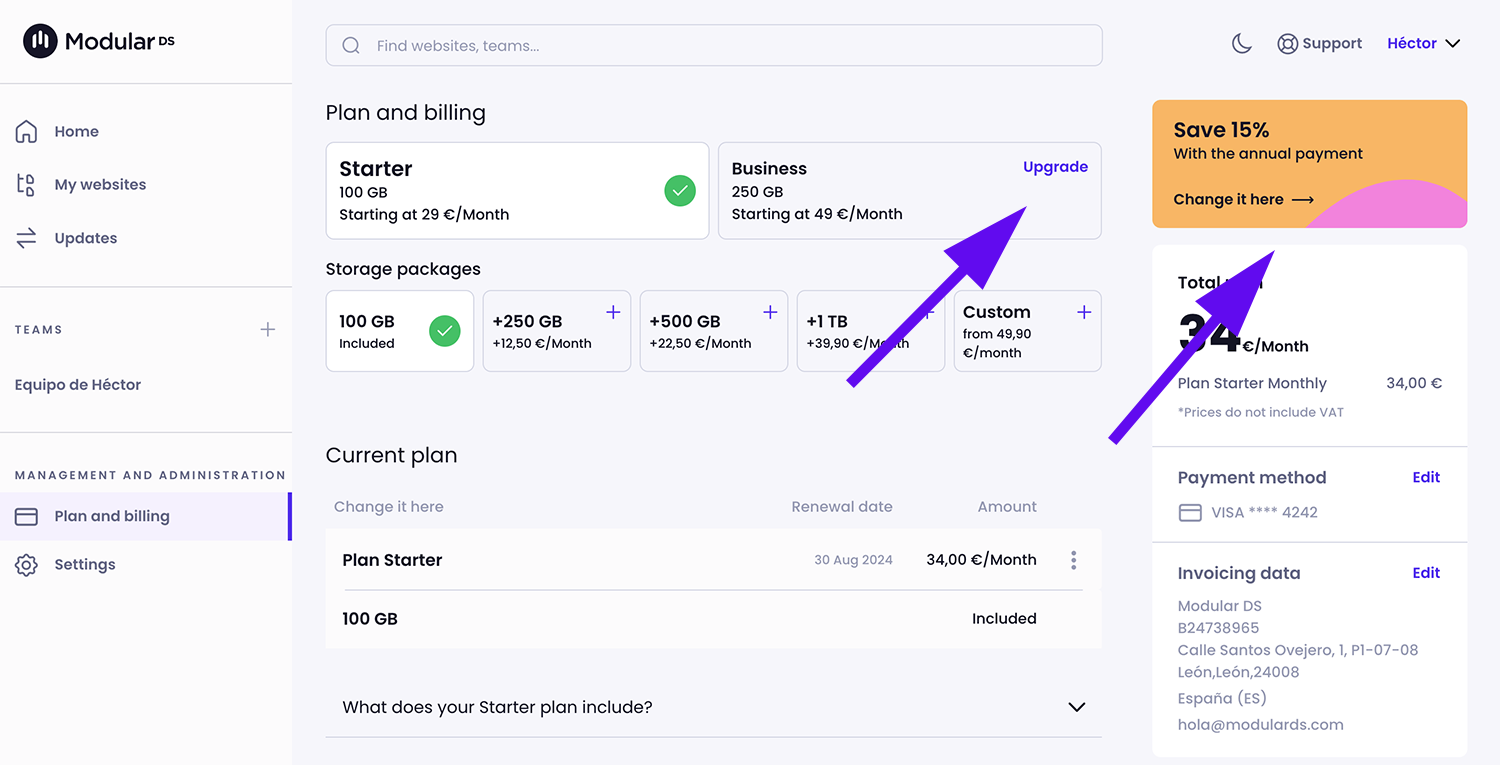Open Settings in the sidebar
The image size is (1500, 765).
pyautogui.click(x=85, y=565)
